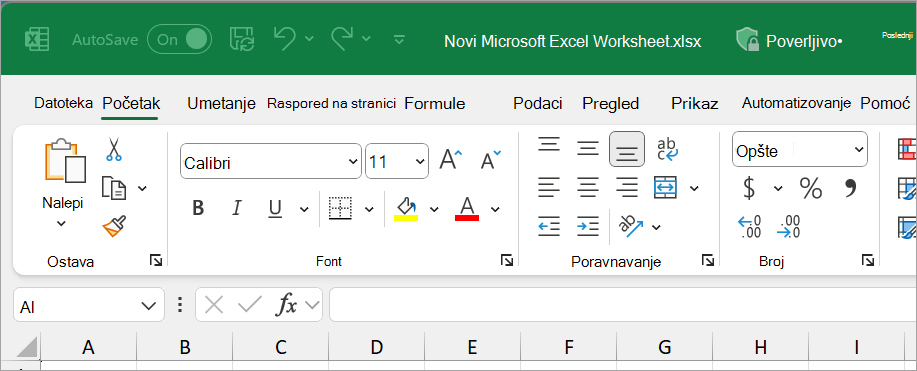The image size is (917, 371).
Task: Switch to the Pregled tab
Action: [x=611, y=104]
